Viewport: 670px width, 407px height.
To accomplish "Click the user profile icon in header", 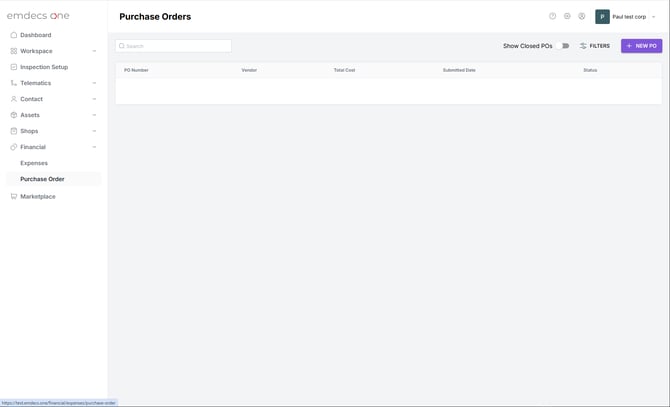I will pyautogui.click(x=582, y=16).
